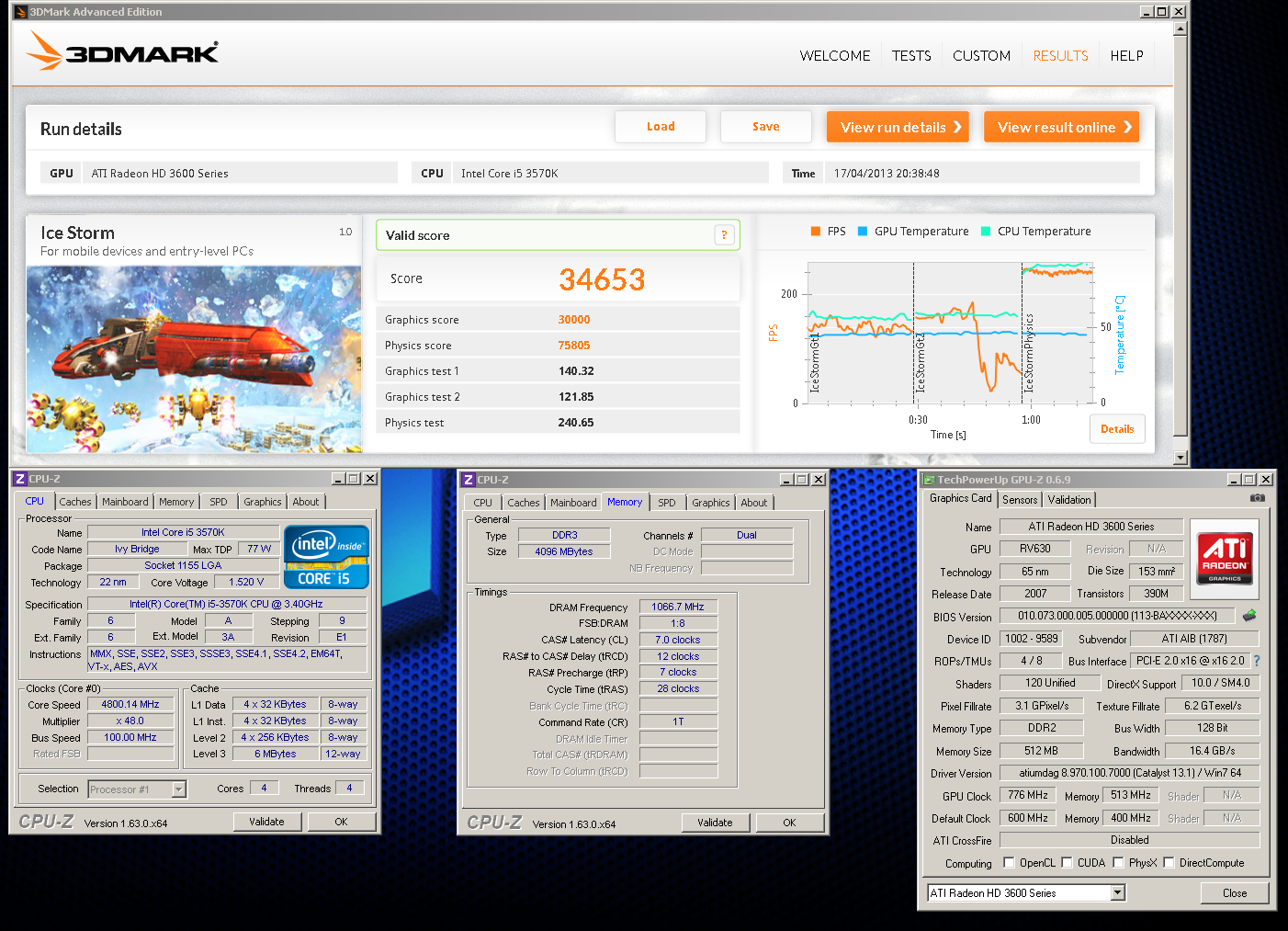Click the Details button under the chart
The height and width of the screenshot is (931, 1288).
[x=1117, y=429]
